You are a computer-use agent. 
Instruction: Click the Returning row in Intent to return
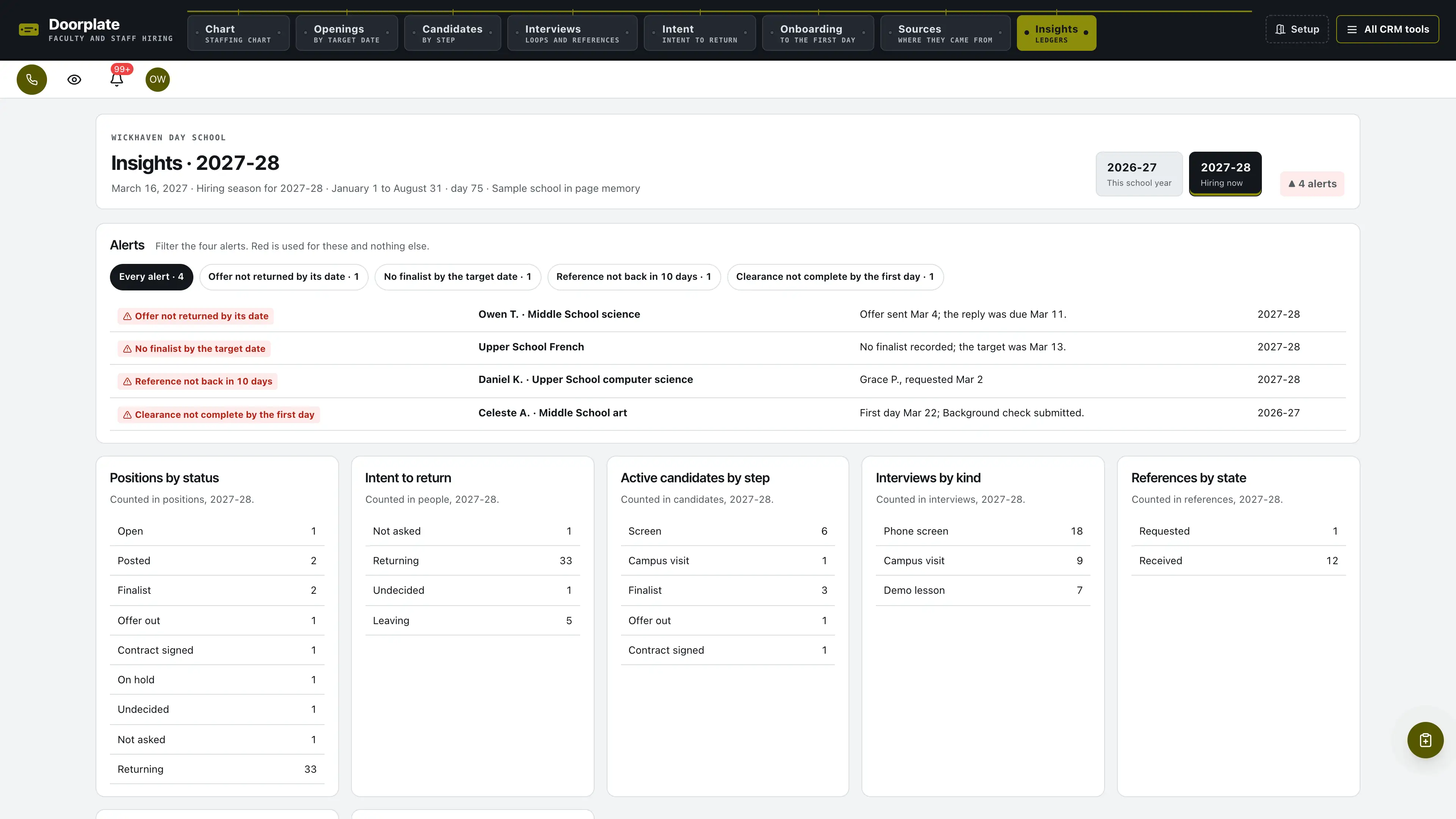tap(472, 561)
